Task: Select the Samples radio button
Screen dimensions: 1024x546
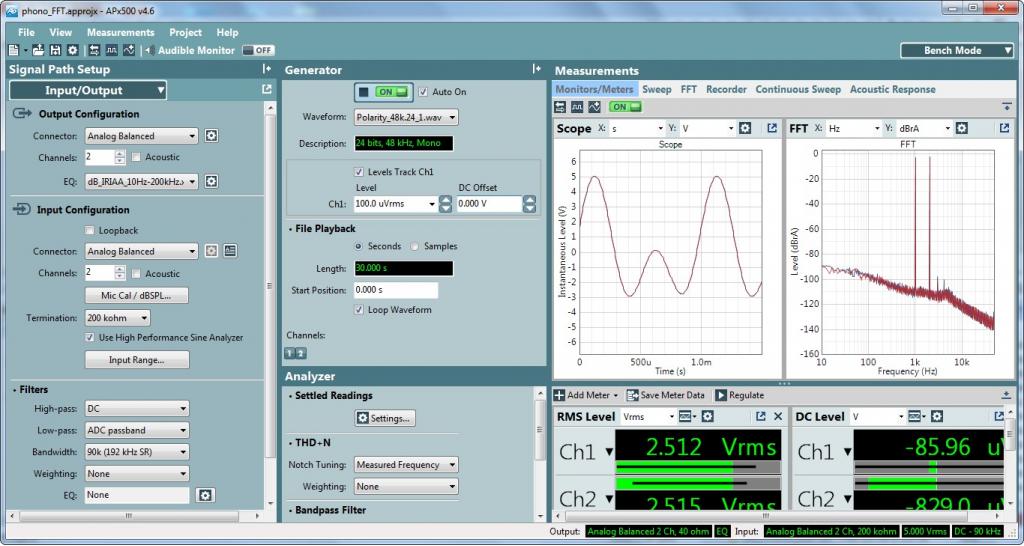Action: tap(416, 246)
